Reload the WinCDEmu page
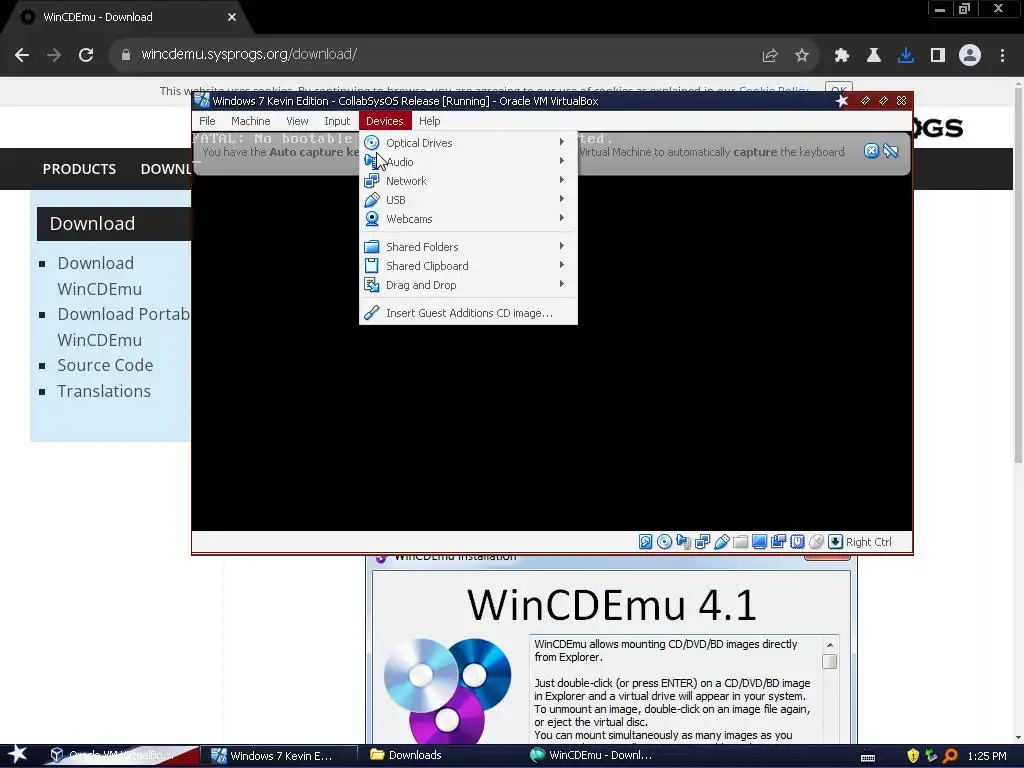The height and width of the screenshot is (768, 1024). pos(86,55)
